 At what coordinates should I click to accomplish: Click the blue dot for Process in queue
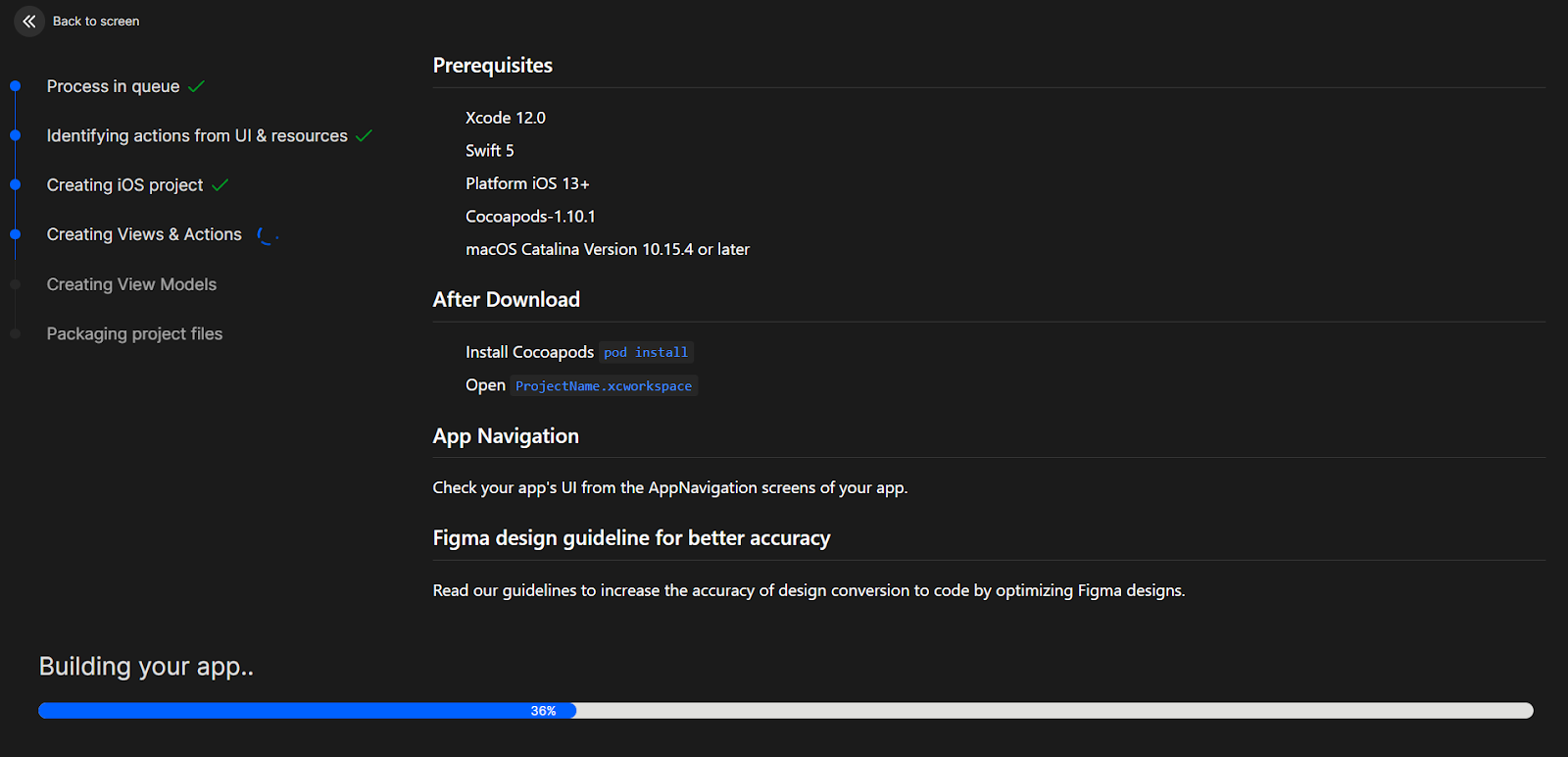(16, 86)
